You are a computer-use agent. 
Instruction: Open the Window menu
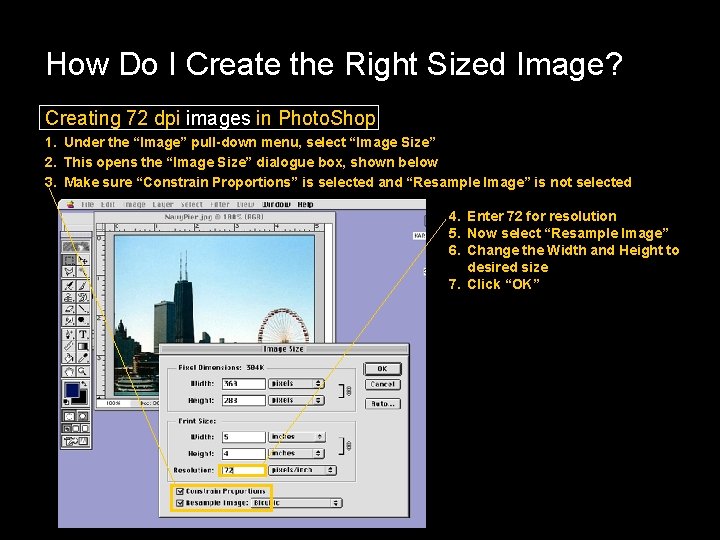point(276,204)
